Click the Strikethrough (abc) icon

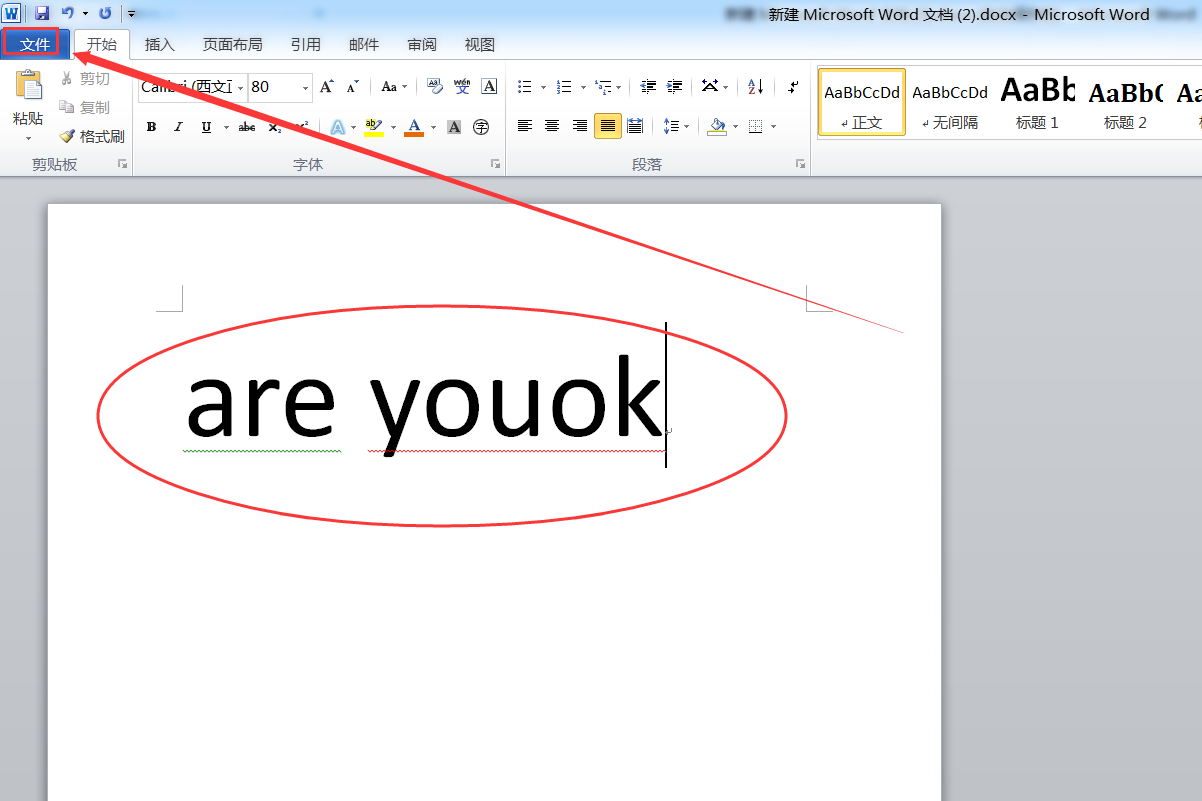tap(247, 127)
